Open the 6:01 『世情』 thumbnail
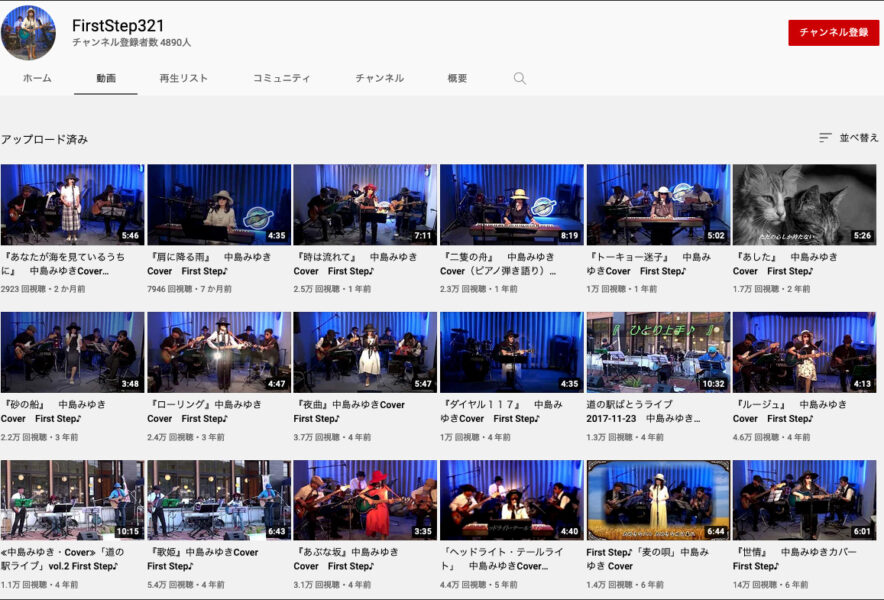 (805, 500)
